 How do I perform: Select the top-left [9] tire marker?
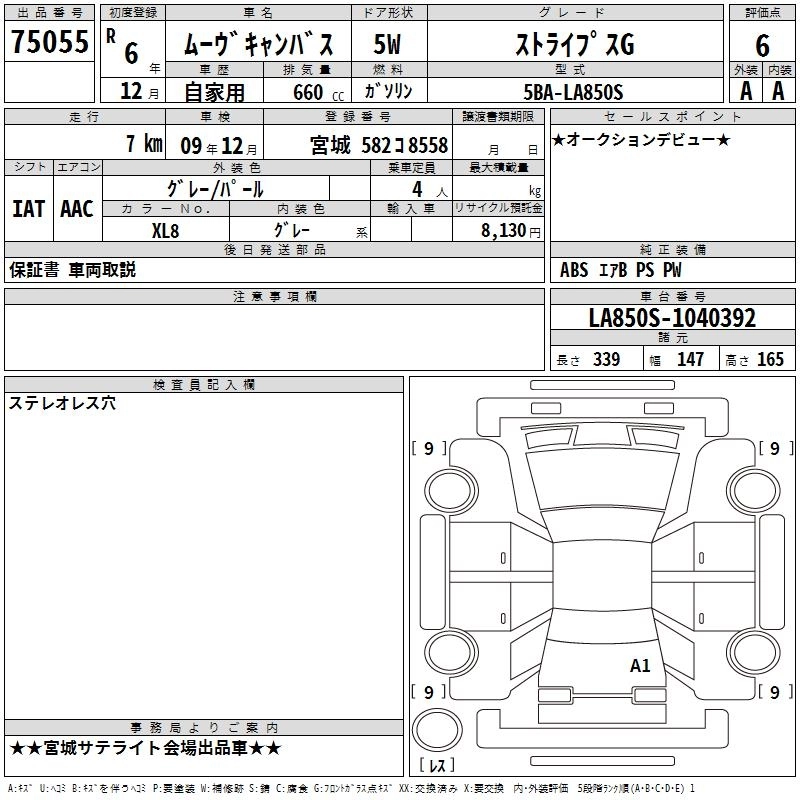[x=429, y=449]
